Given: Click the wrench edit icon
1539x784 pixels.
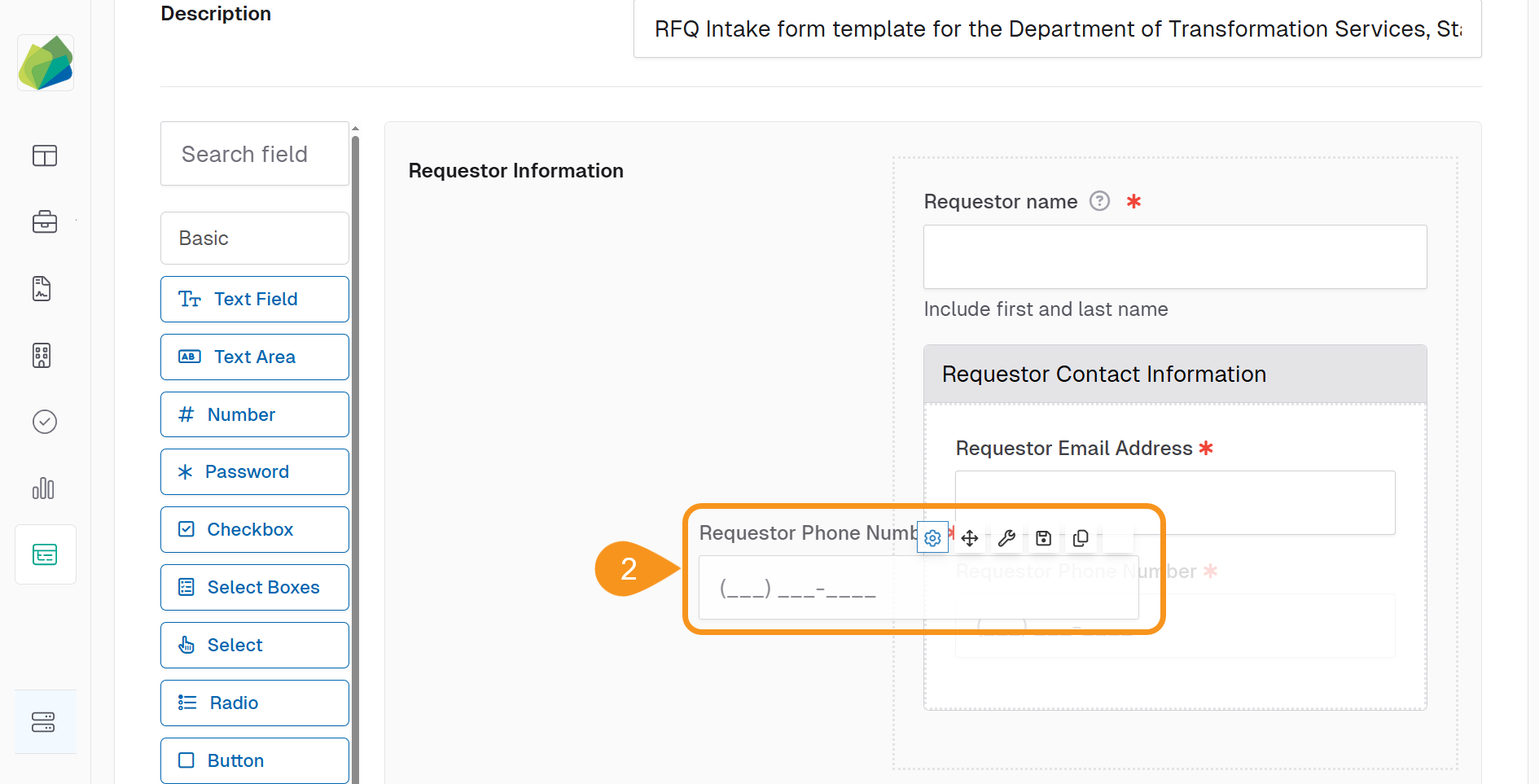Looking at the screenshot, I should coord(1006,538).
